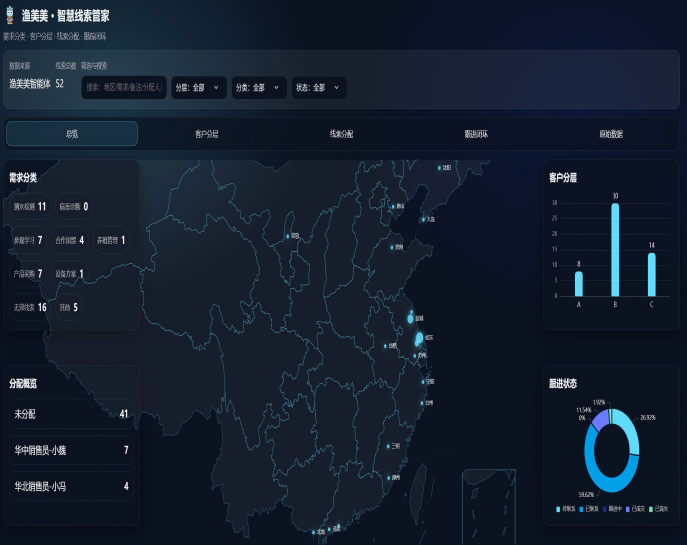Click the 参观学习 category chip
This screenshot has width=687, height=545.
tap(28, 240)
